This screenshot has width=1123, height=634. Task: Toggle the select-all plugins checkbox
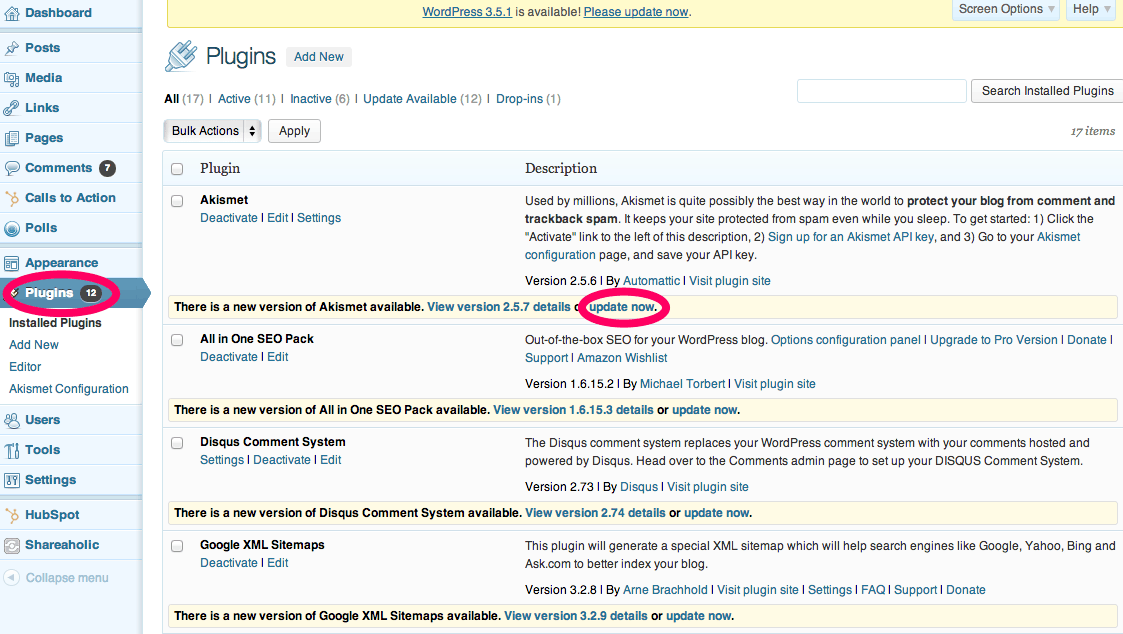pyautogui.click(x=177, y=169)
